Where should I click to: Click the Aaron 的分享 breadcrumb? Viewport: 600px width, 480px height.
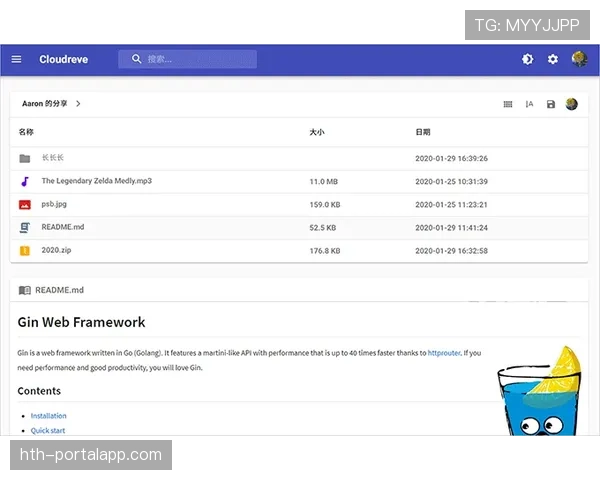click(45, 104)
